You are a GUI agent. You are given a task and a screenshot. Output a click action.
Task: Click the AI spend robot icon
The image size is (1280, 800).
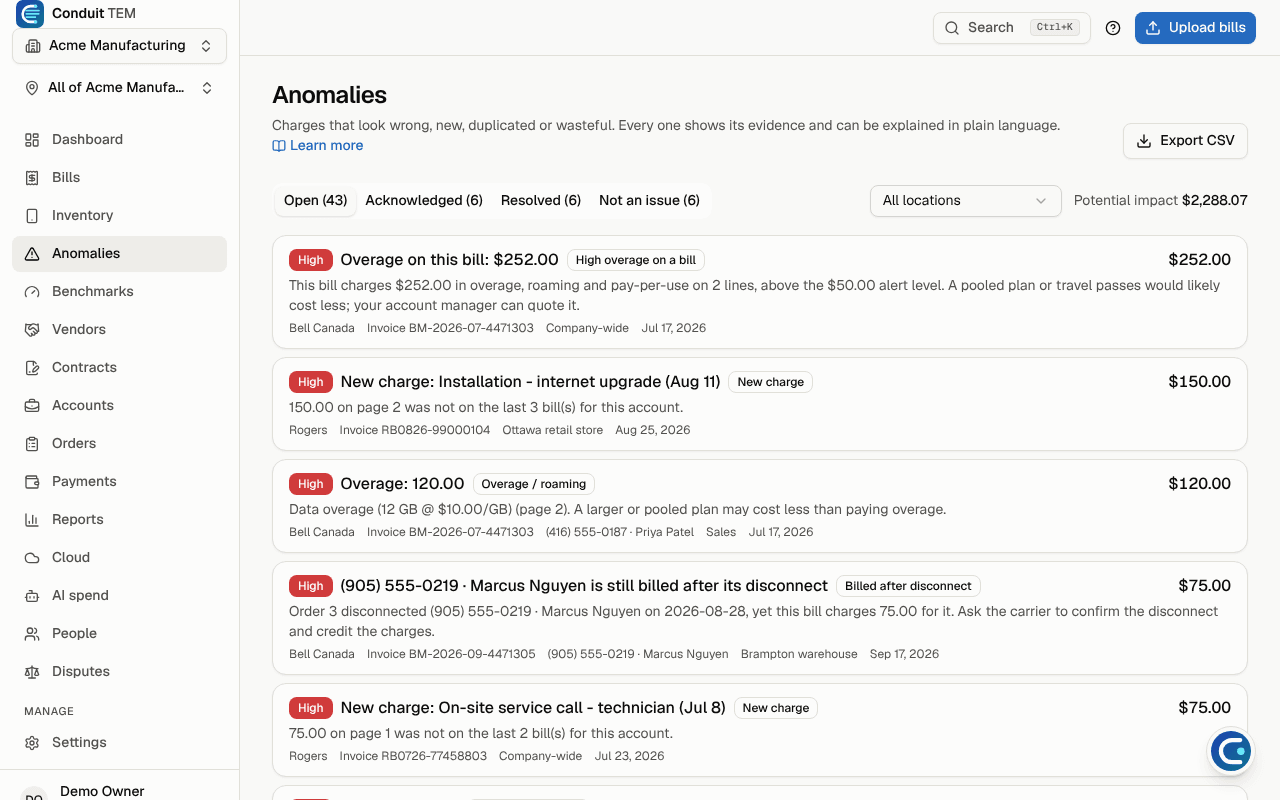pyautogui.click(x=32, y=596)
